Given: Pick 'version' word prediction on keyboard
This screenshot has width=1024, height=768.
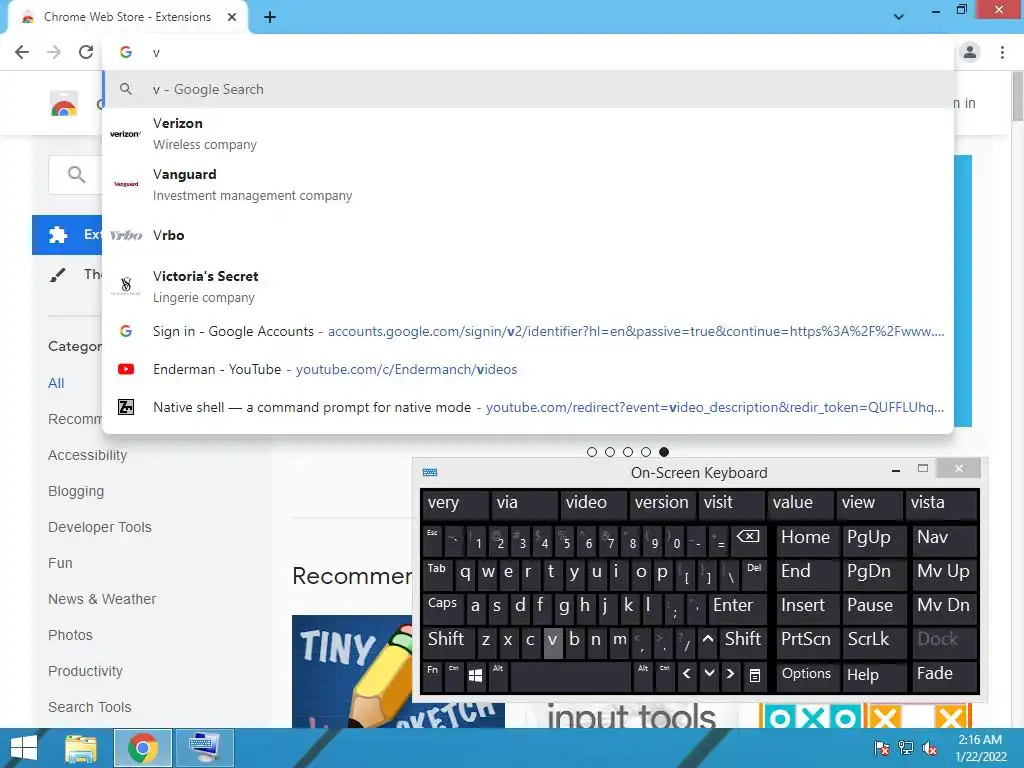Looking at the screenshot, I should pos(662,504).
